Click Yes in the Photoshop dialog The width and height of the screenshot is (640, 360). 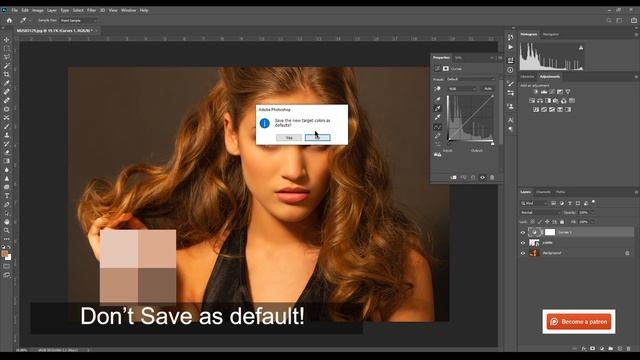[x=289, y=138]
